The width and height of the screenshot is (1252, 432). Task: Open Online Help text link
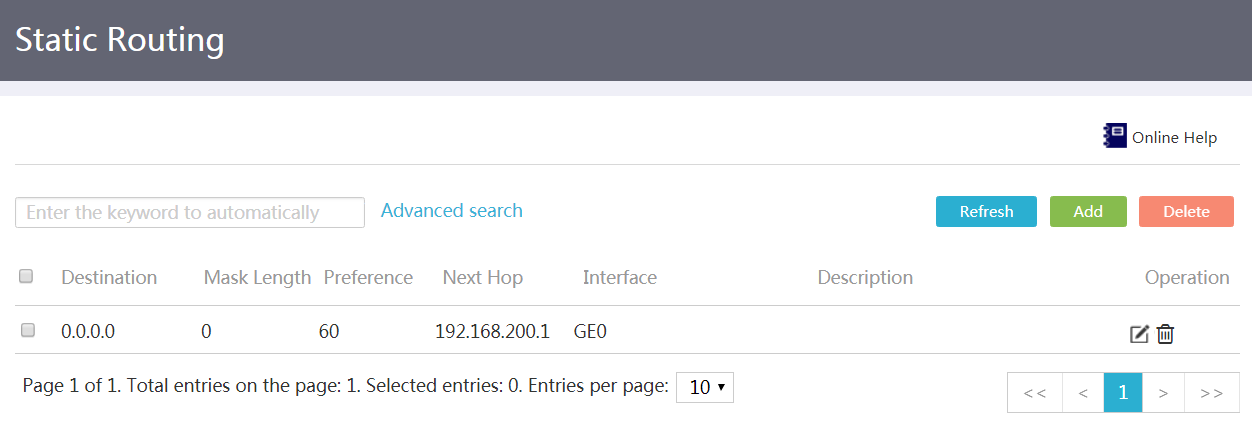pos(1174,138)
